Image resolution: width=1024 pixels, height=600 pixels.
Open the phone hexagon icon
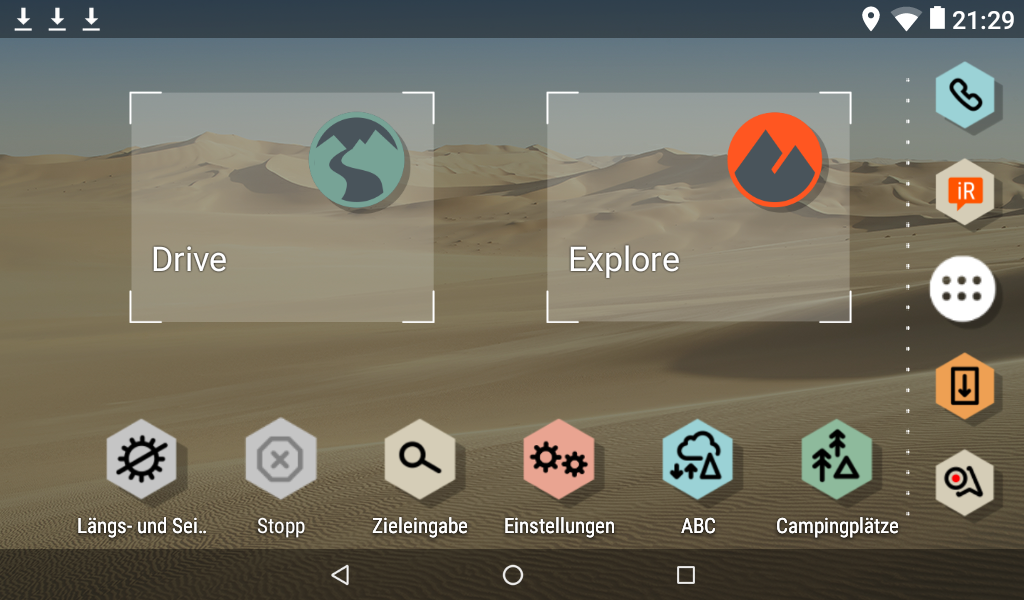965,95
